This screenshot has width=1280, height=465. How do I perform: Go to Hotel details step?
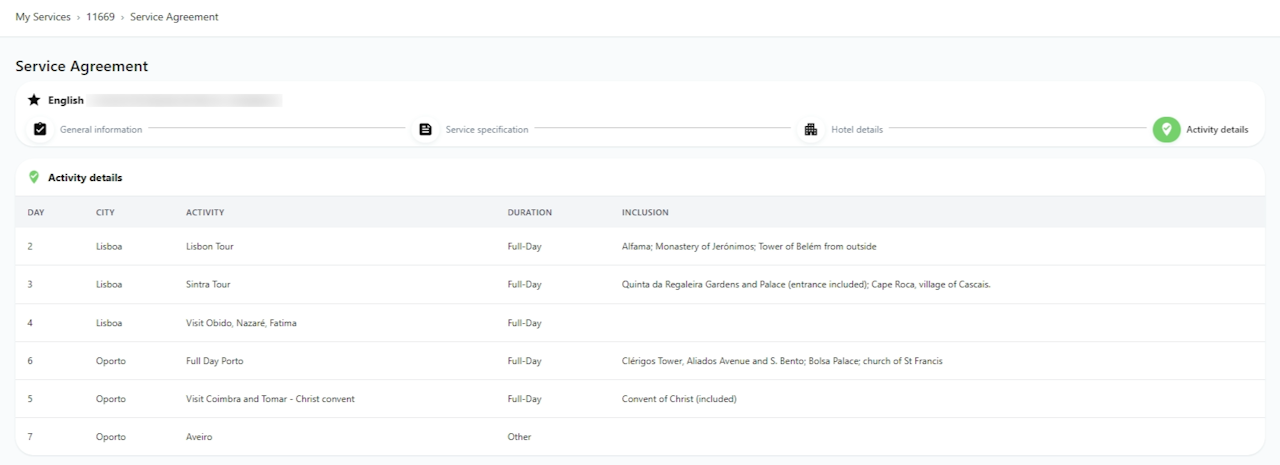[857, 129]
